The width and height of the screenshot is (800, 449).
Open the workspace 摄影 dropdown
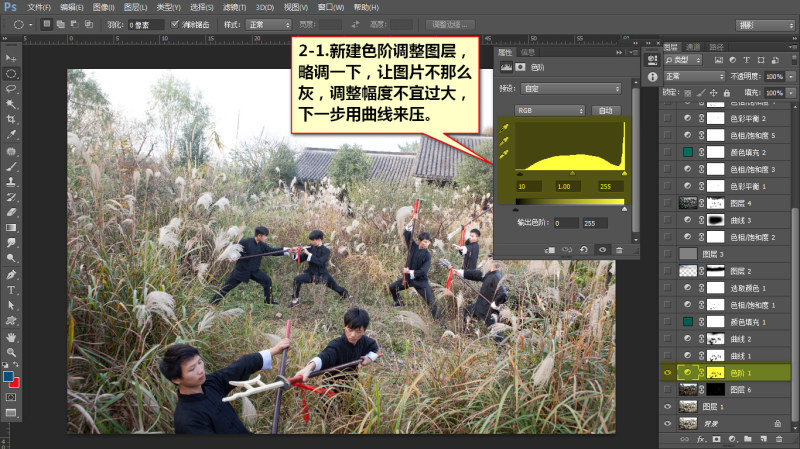coord(765,25)
